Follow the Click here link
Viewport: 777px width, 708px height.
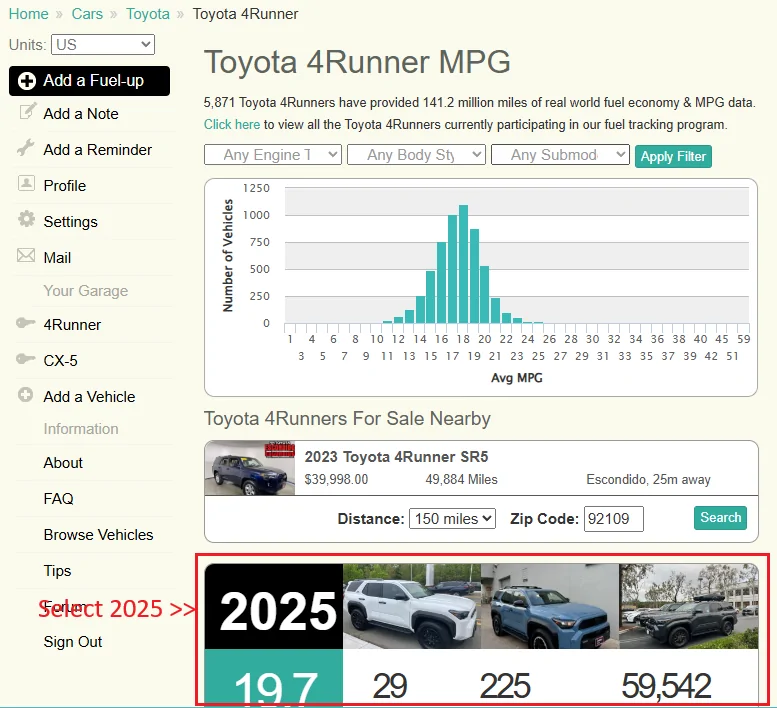tap(231, 124)
